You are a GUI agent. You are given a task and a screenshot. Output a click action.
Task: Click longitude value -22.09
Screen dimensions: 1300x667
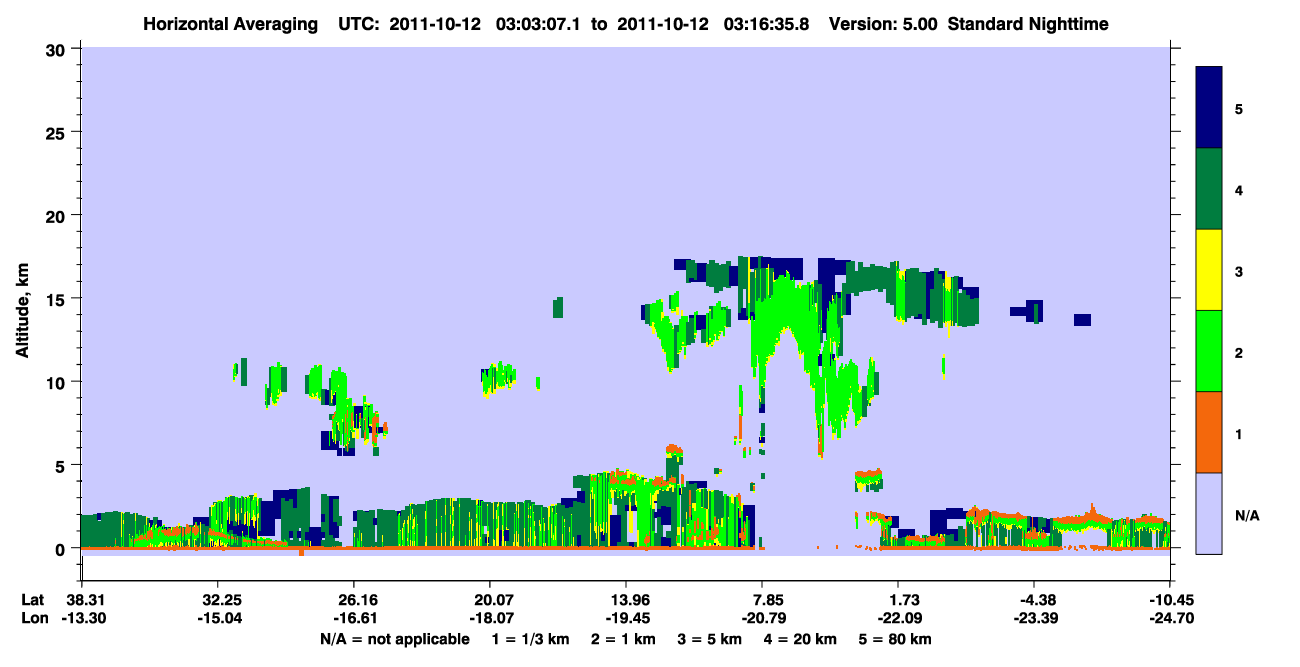[898, 619]
